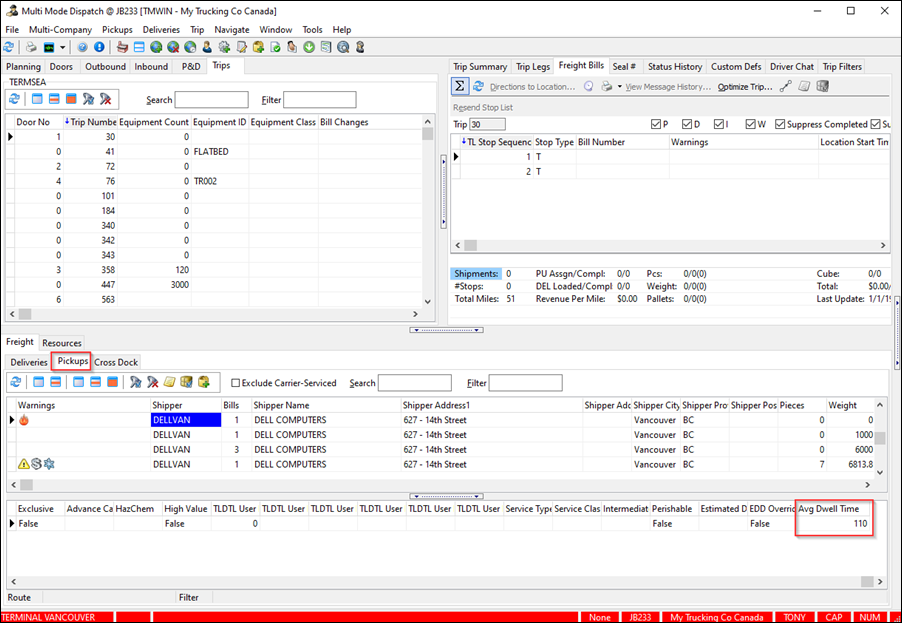
Task: Check Exclude Carrier-Serviced checkbox
Action: [x=236, y=383]
